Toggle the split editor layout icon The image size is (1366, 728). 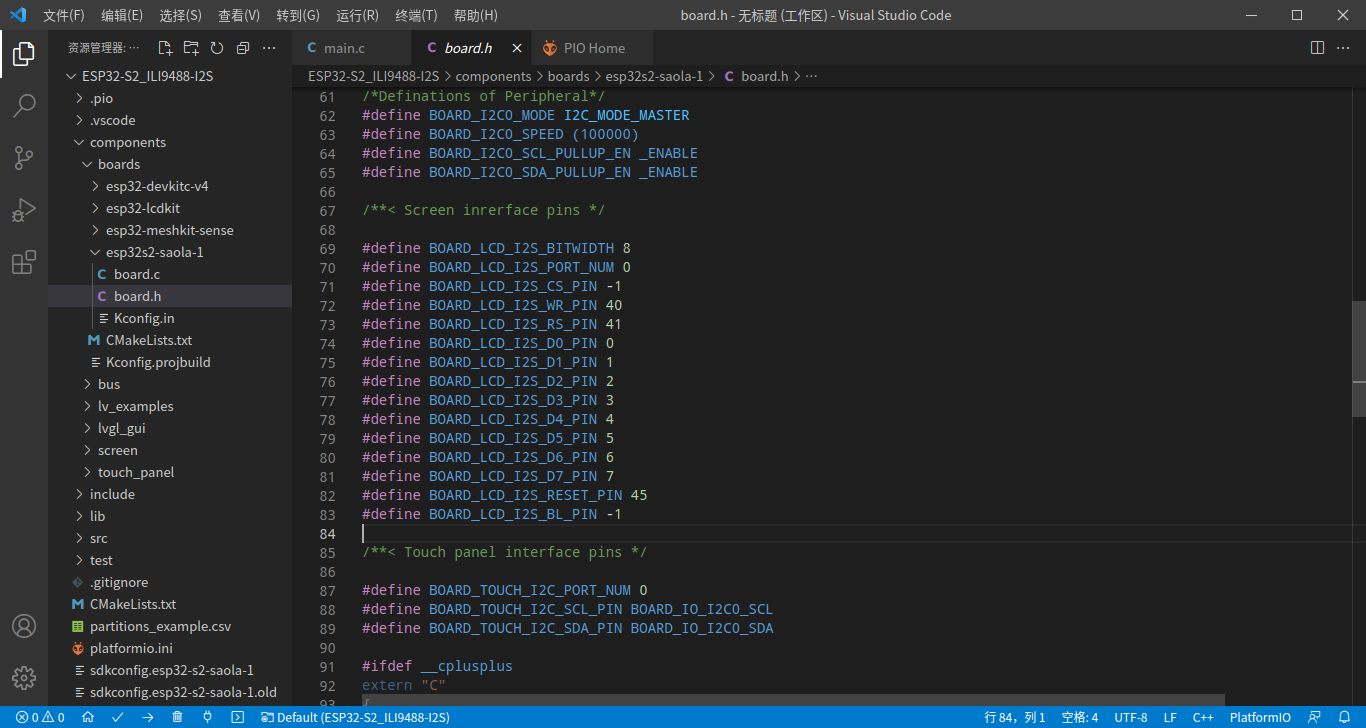pyautogui.click(x=1316, y=47)
